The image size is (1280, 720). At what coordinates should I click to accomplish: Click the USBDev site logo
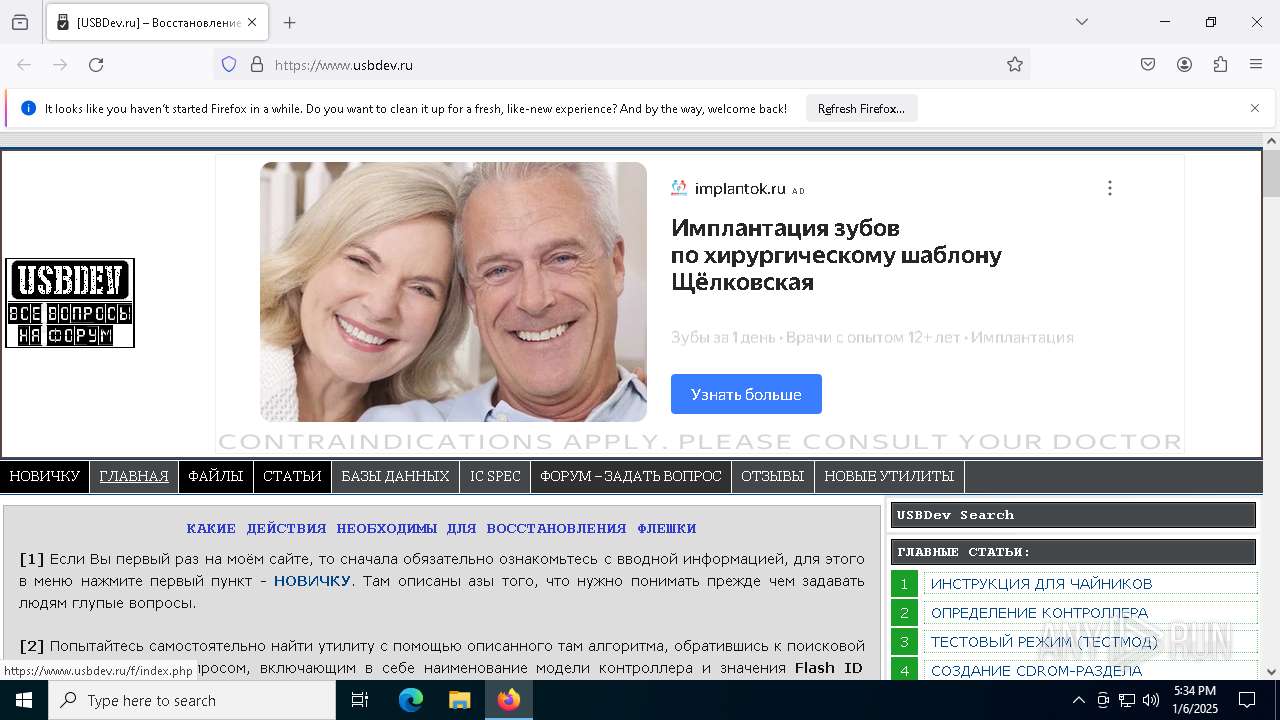70,303
